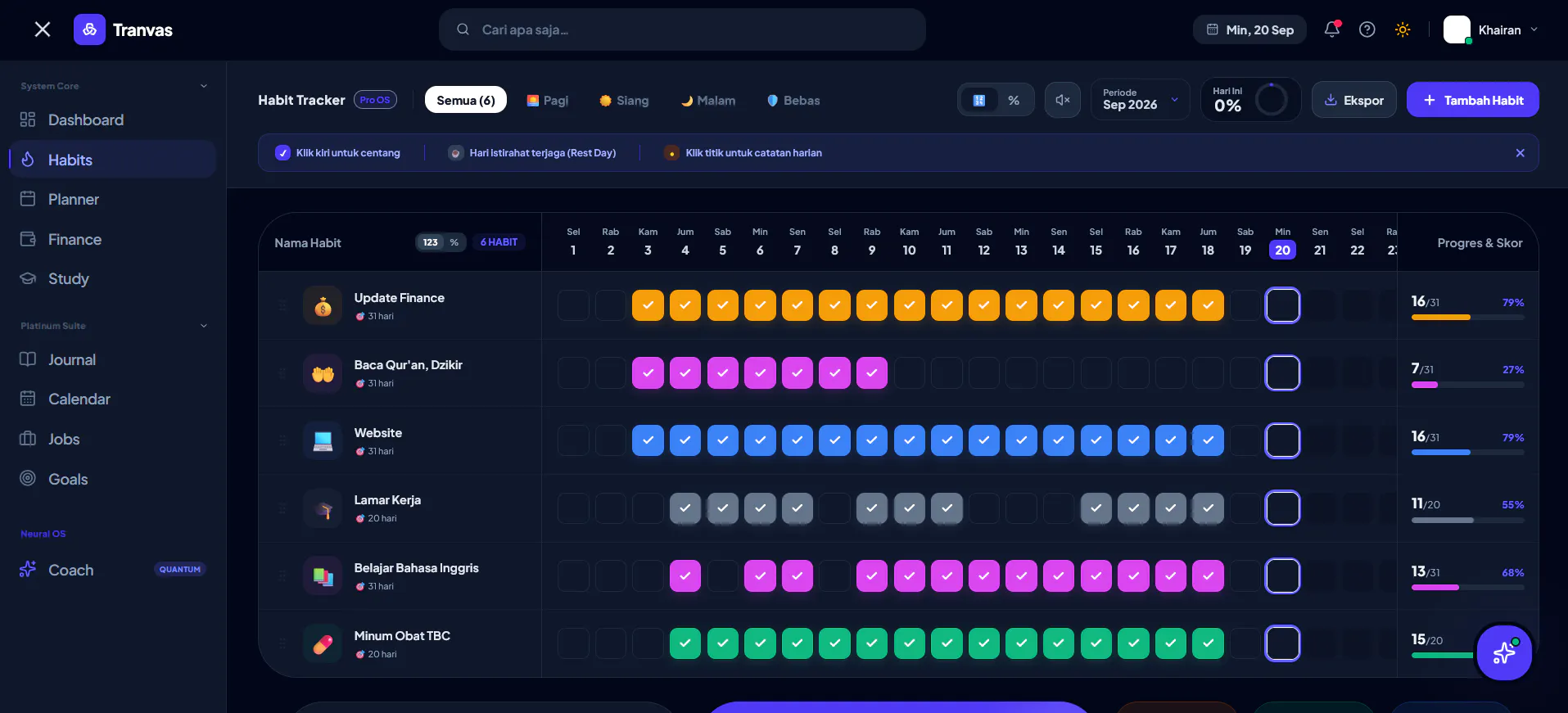Click the Update Finance drag handle

pyautogui.click(x=282, y=305)
